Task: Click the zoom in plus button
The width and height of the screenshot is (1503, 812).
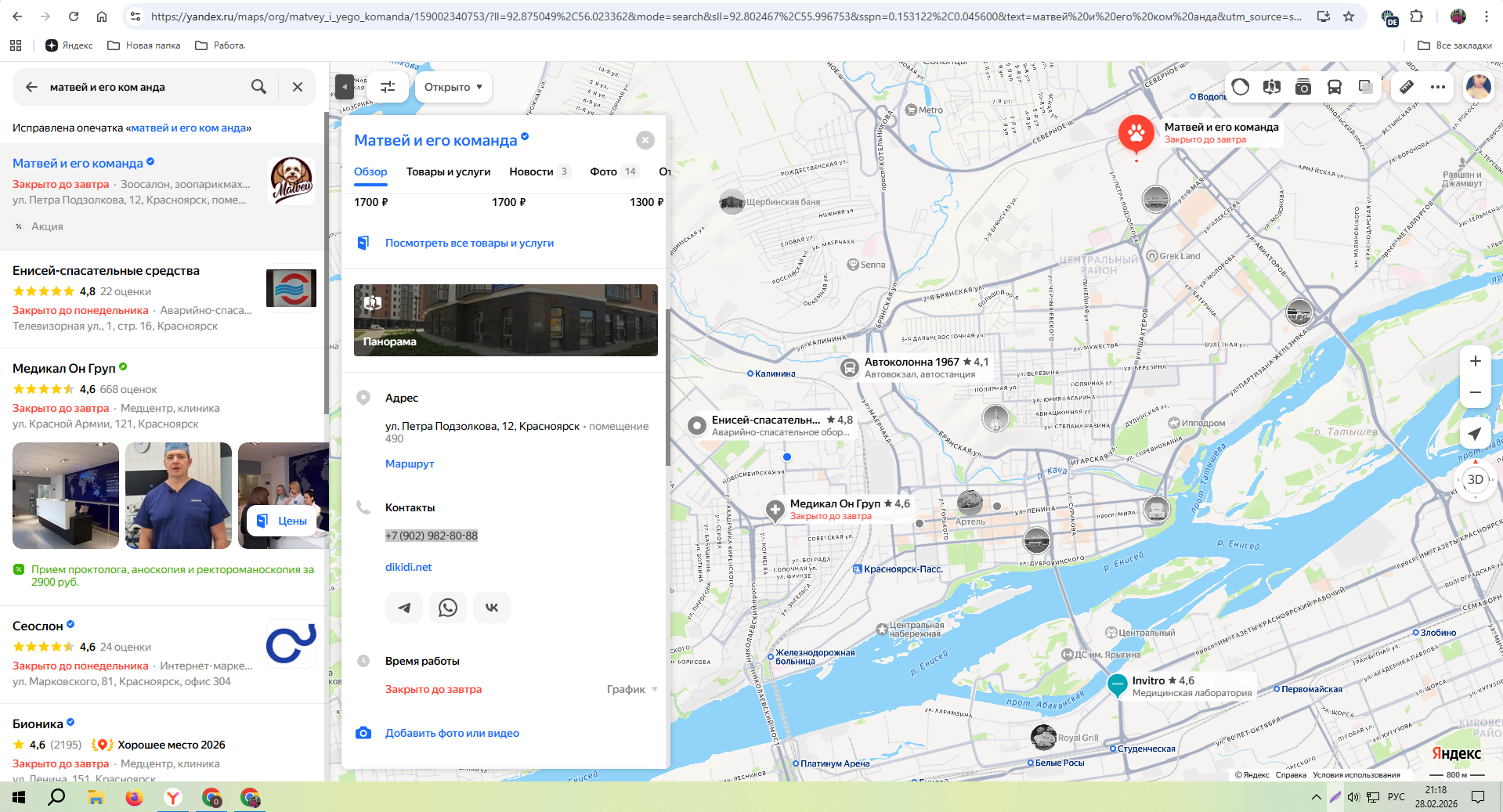Action: tap(1475, 361)
